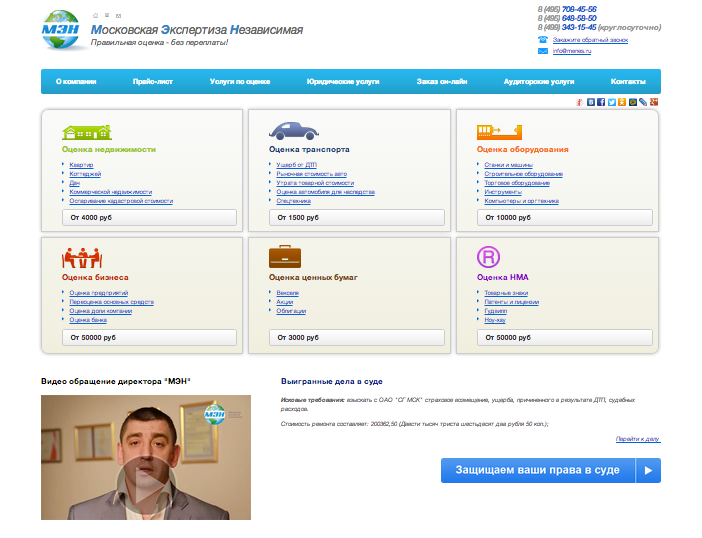Open the sitemap icon above the site title

[x=107, y=16]
